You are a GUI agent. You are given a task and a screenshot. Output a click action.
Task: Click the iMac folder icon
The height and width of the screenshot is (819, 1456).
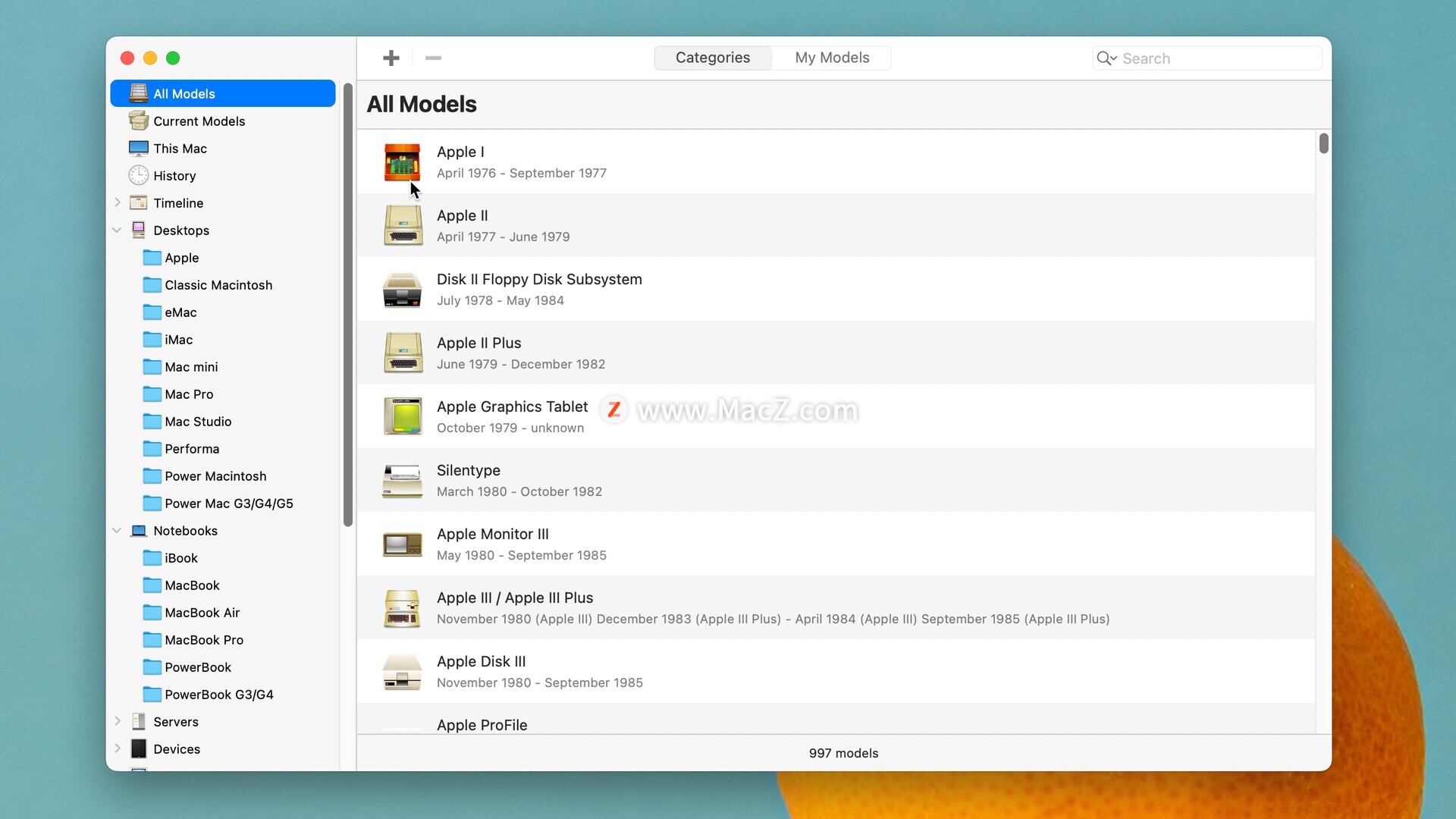(x=152, y=339)
